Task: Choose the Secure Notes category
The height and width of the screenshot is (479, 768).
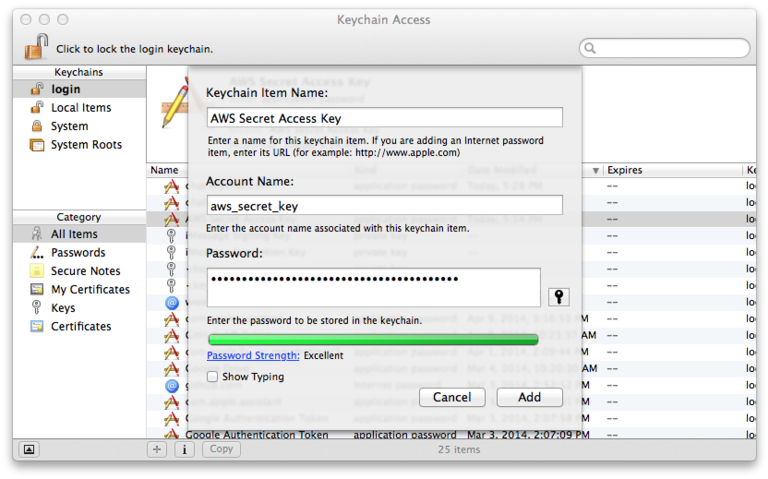Action: click(79, 271)
